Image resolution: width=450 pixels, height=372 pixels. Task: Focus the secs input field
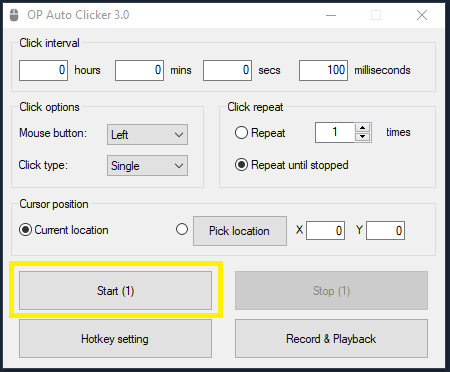pyautogui.click(x=227, y=70)
